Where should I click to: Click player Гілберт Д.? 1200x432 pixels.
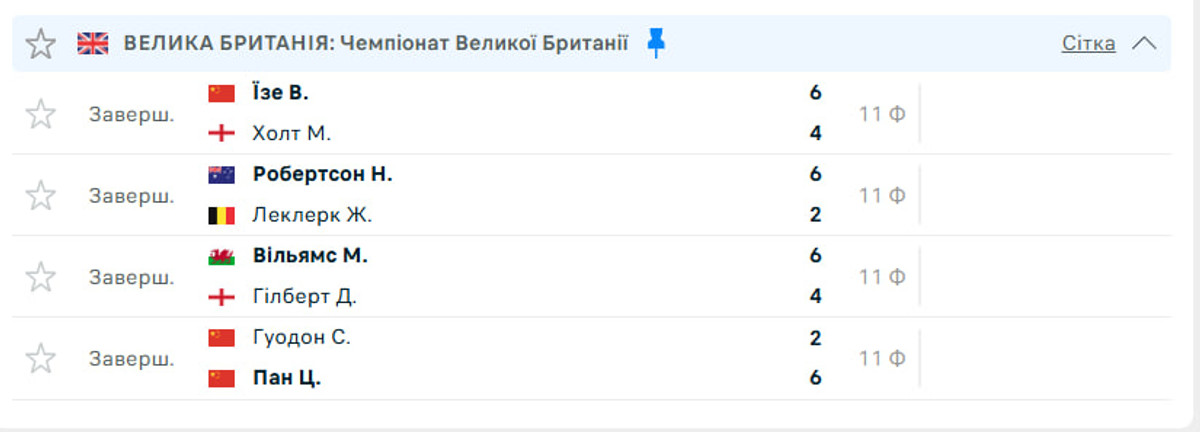pyautogui.click(x=304, y=296)
